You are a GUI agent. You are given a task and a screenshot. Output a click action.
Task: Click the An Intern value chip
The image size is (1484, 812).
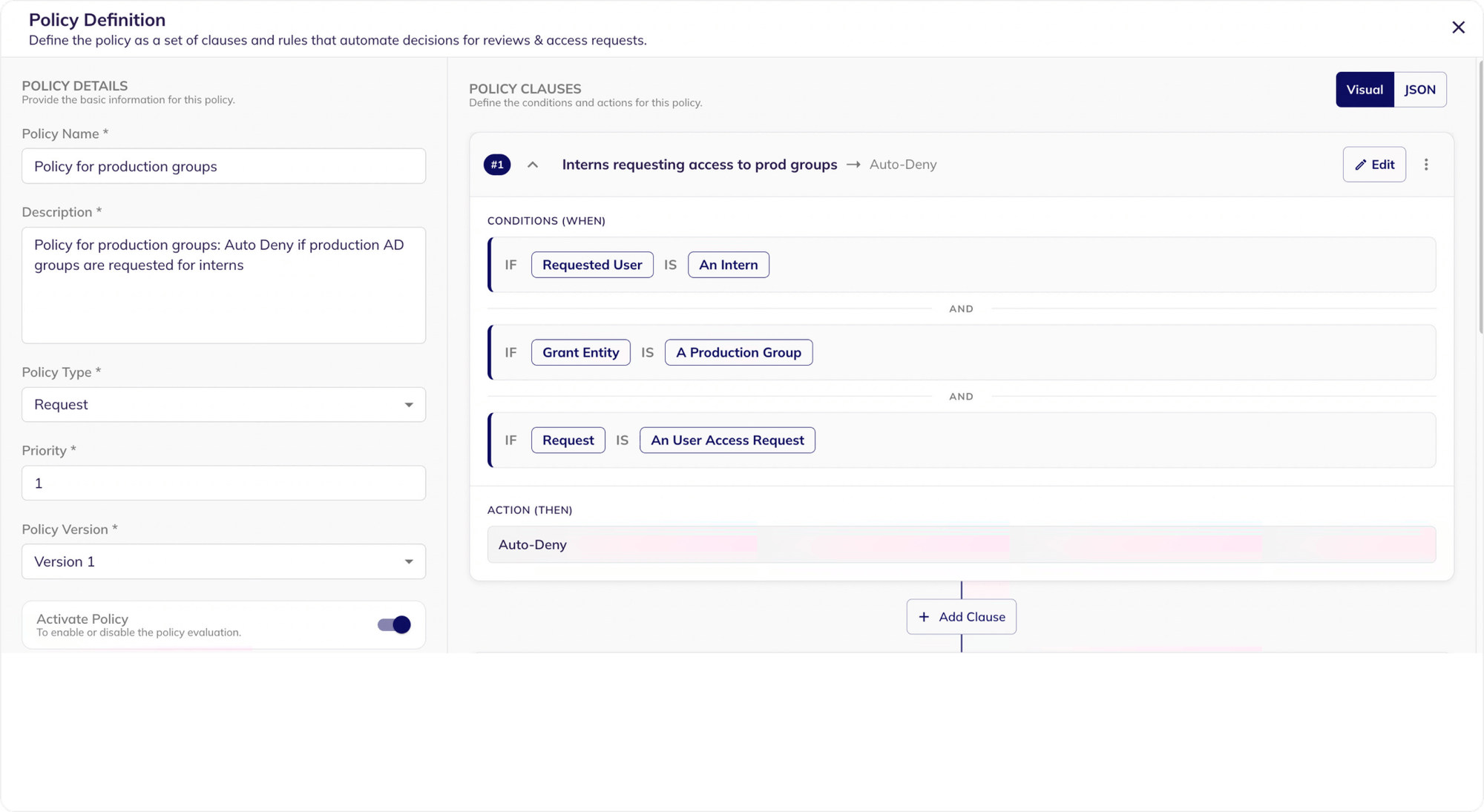tap(728, 265)
